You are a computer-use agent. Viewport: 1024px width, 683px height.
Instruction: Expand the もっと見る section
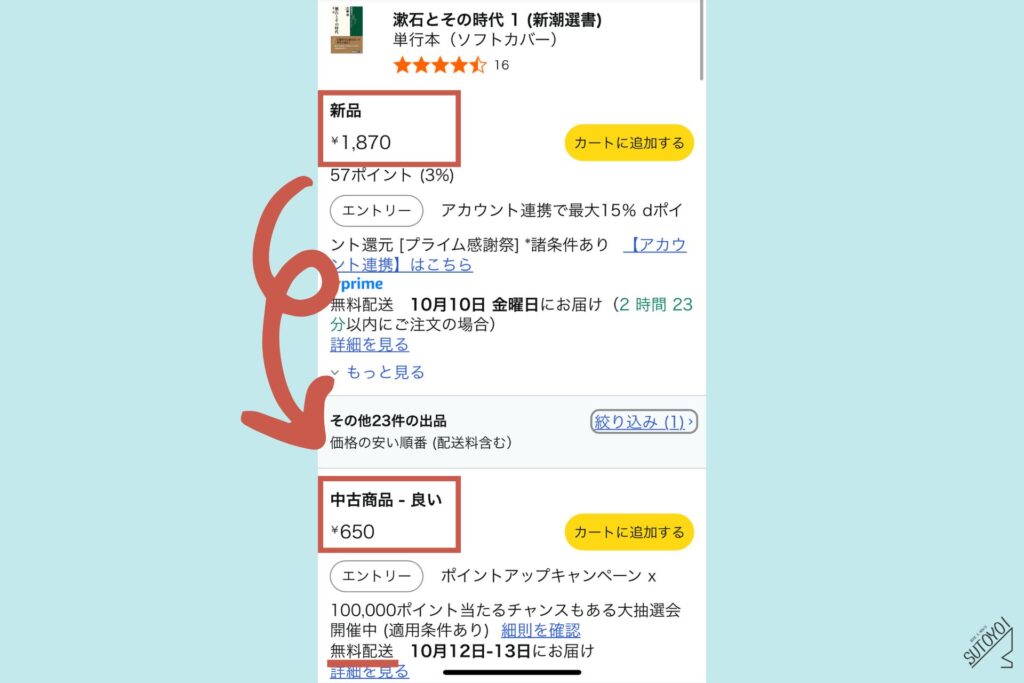(x=385, y=372)
